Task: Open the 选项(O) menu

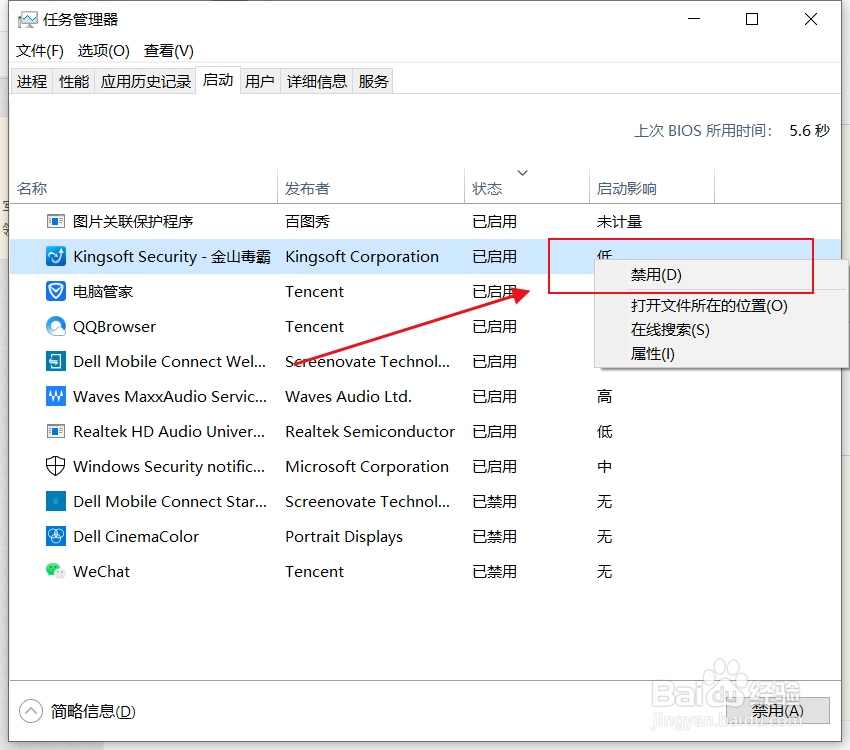Action: coord(104,51)
